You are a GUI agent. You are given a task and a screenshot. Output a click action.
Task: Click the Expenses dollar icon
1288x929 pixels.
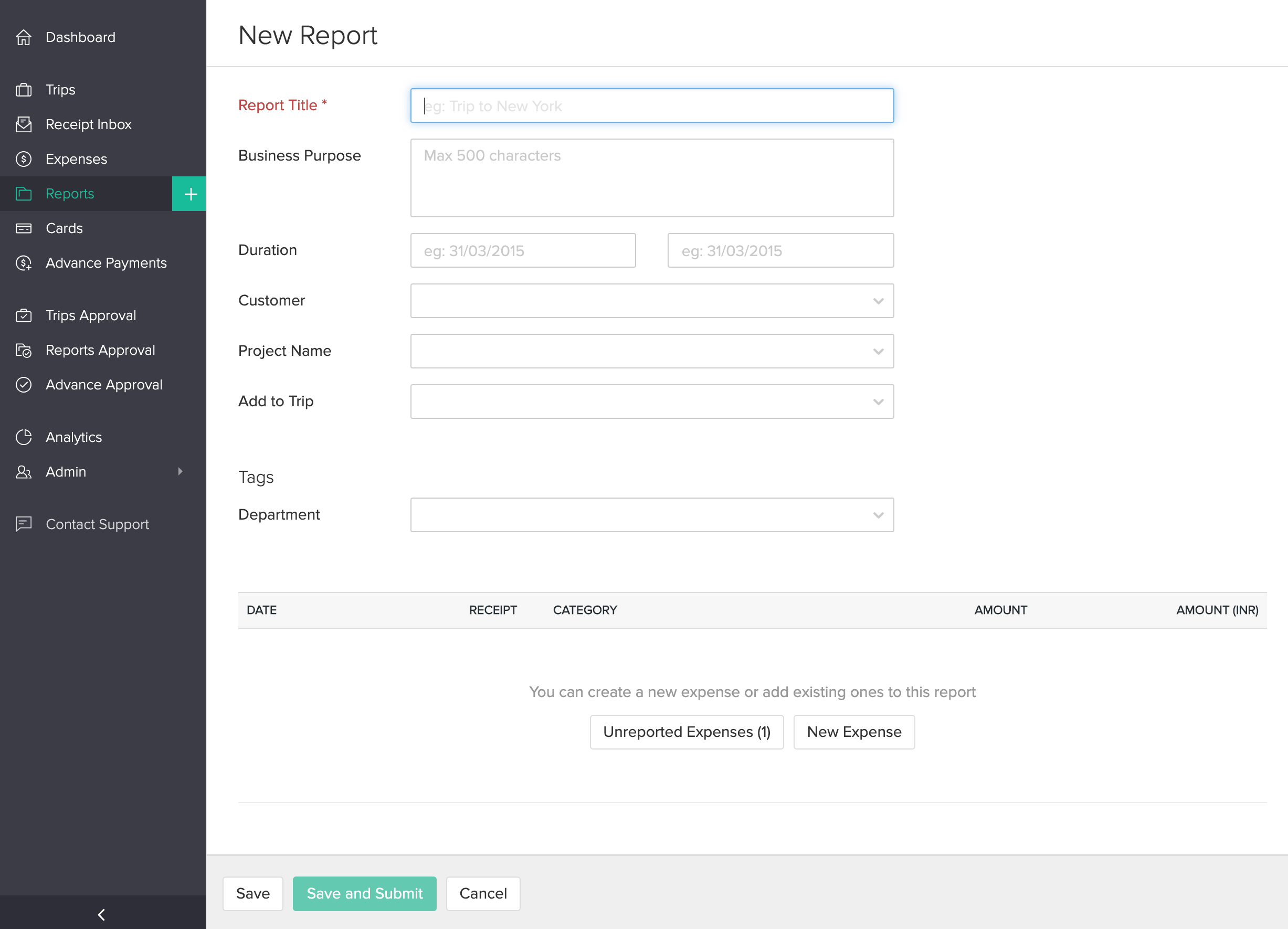23,159
